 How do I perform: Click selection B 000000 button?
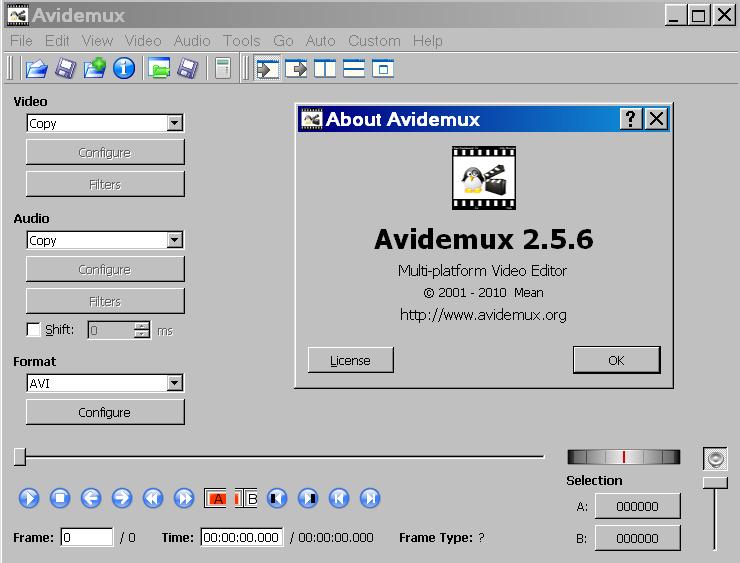click(637, 538)
